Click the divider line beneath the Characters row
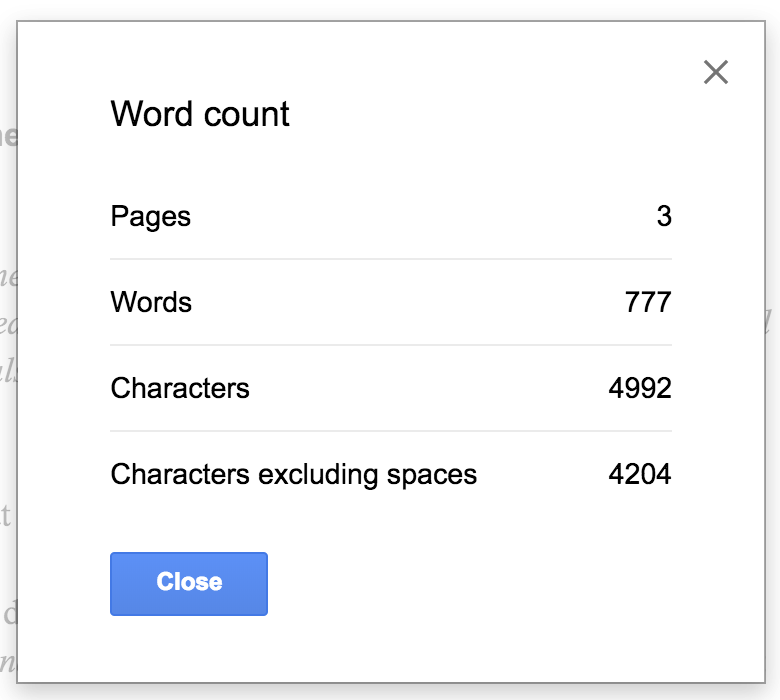The height and width of the screenshot is (700, 780). pyautogui.click(x=390, y=431)
